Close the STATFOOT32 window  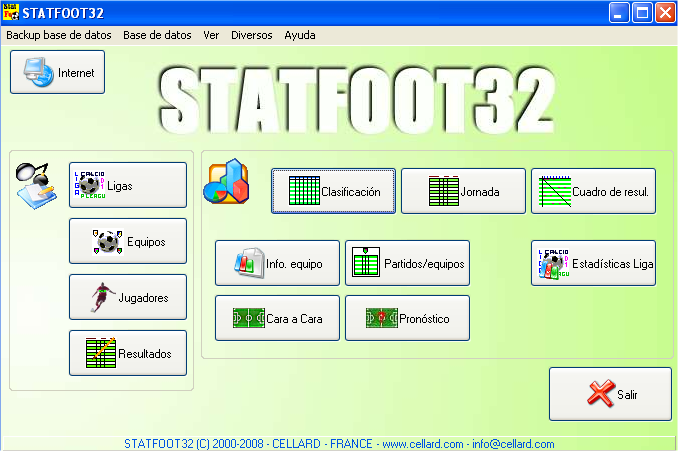665,13
